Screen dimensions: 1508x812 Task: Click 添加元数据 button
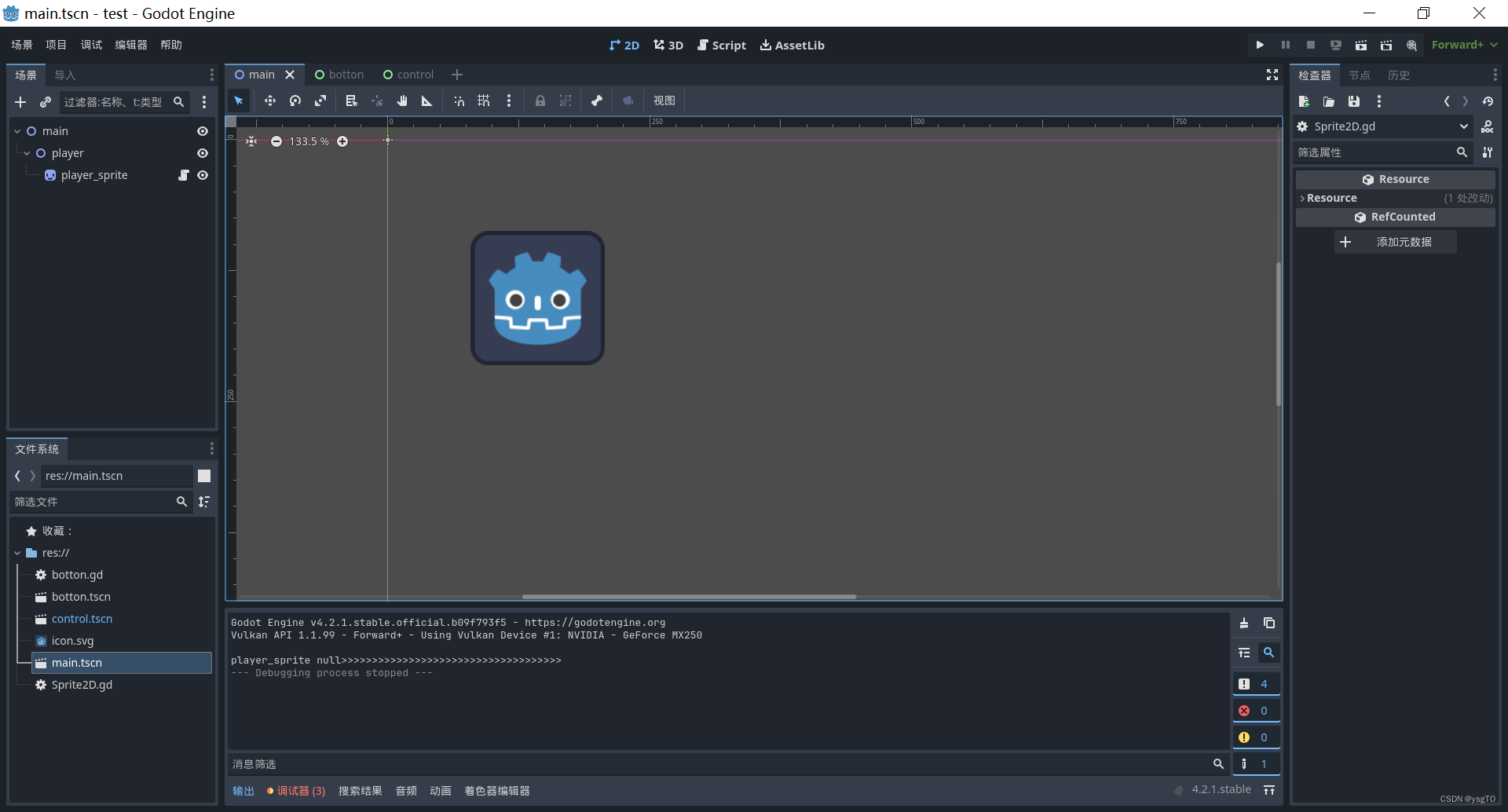click(1396, 242)
